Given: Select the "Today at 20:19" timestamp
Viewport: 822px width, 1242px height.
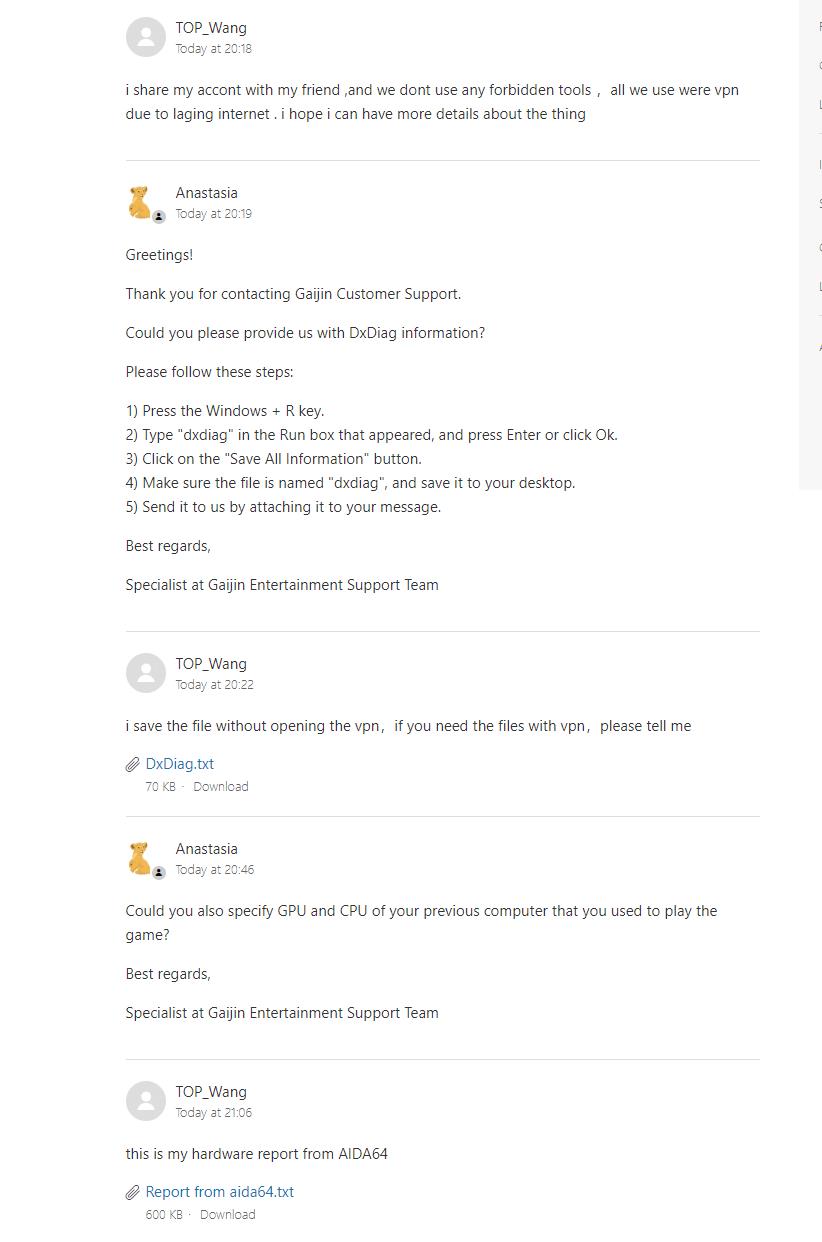Looking at the screenshot, I should (x=214, y=214).
